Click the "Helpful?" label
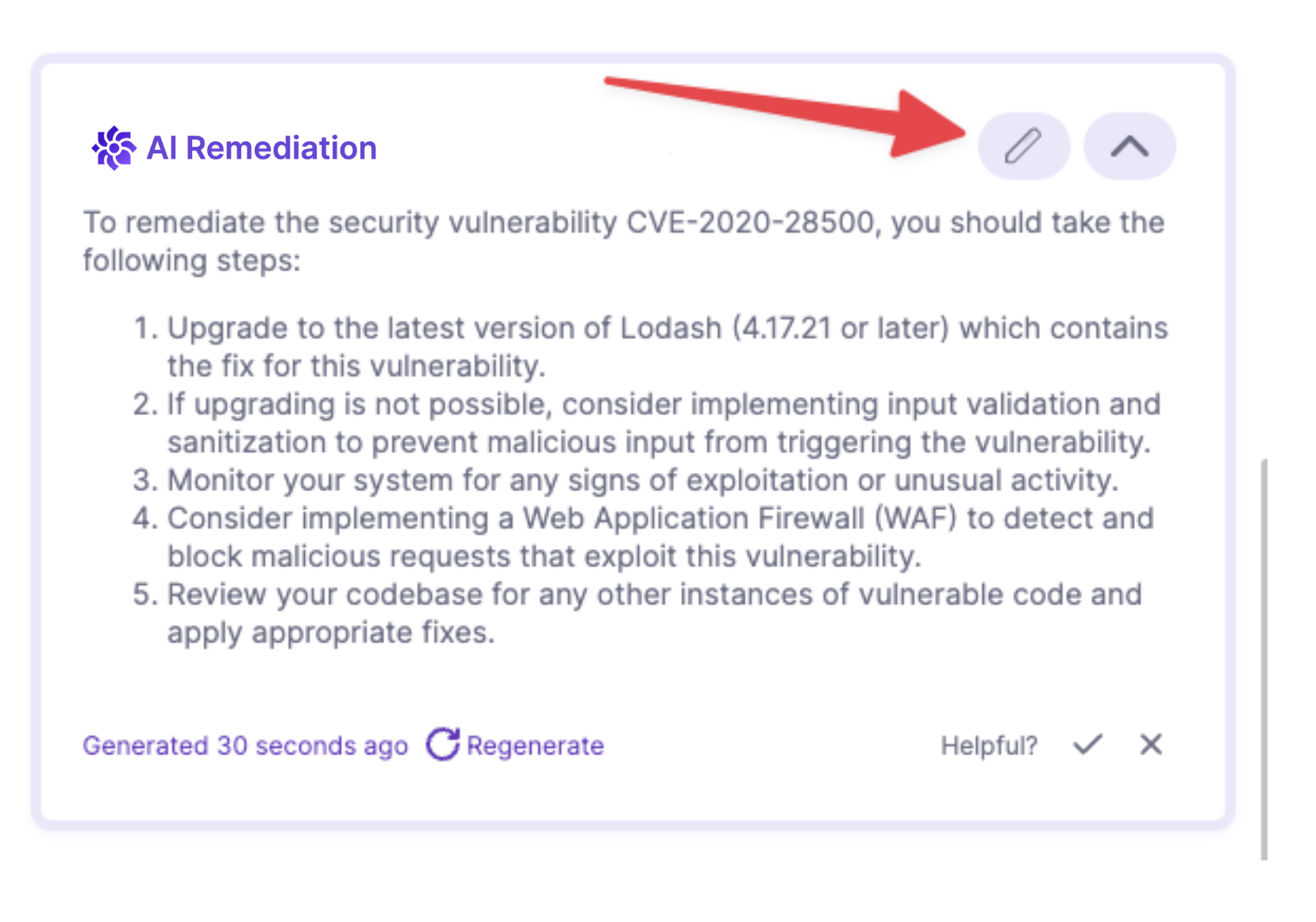Image resolution: width=1316 pixels, height=922 pixels. pos(989,746)
